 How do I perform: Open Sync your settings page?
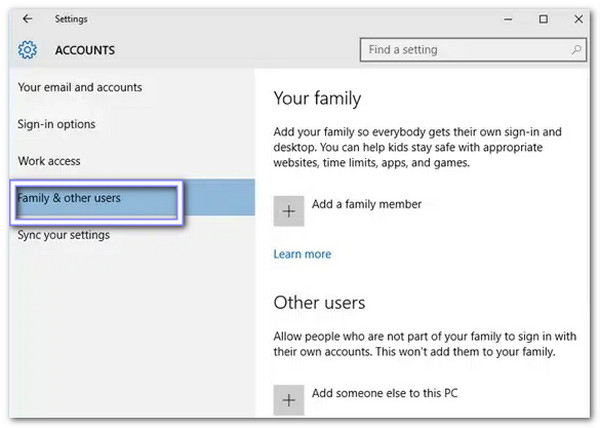(x=64, y=235)
